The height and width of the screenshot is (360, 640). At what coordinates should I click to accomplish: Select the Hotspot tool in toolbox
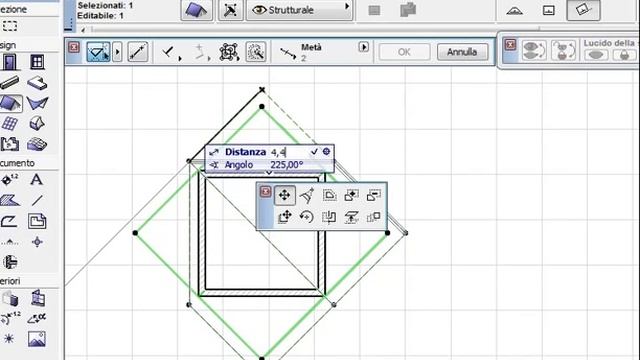coord(37,242)
